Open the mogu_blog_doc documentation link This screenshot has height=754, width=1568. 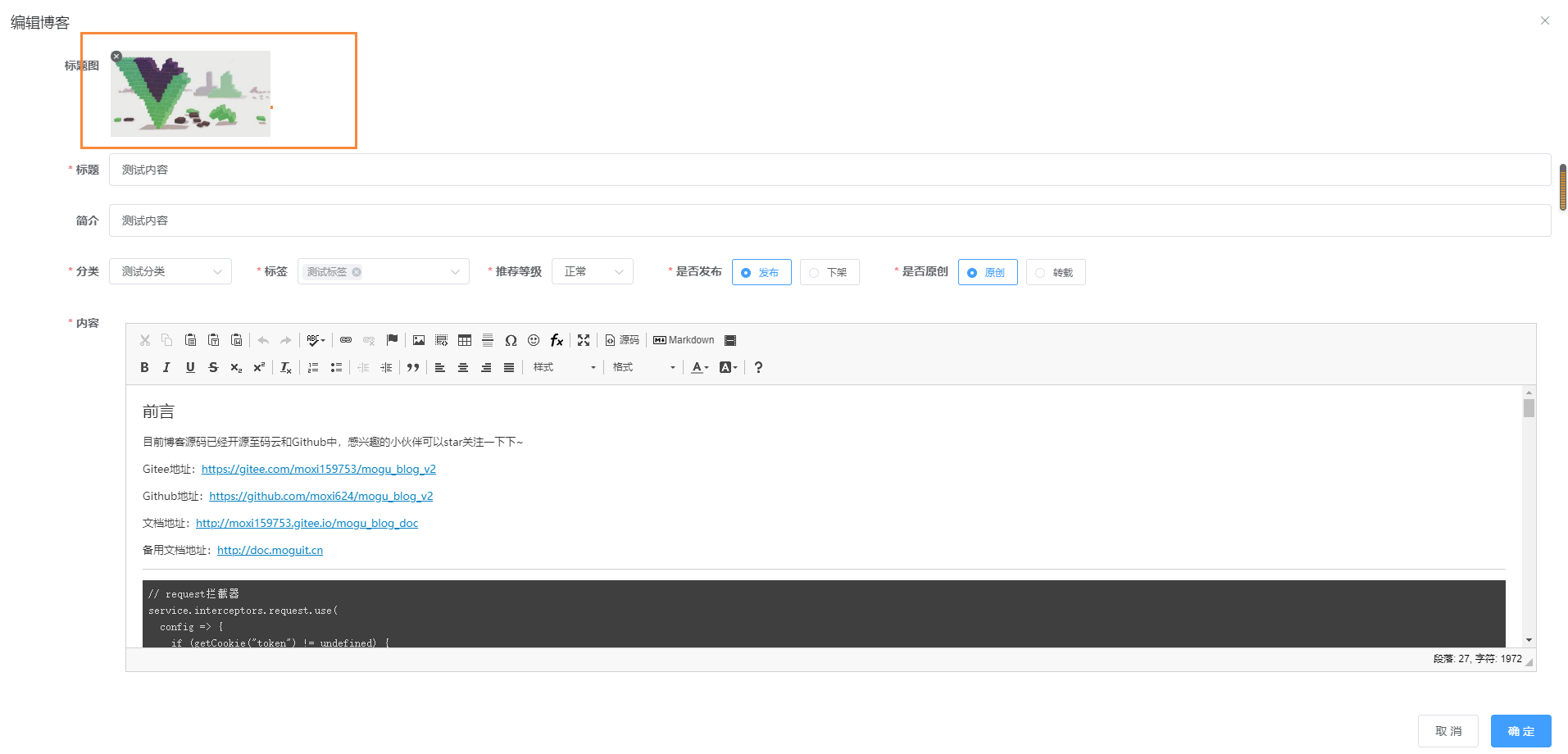coord(307,523)
